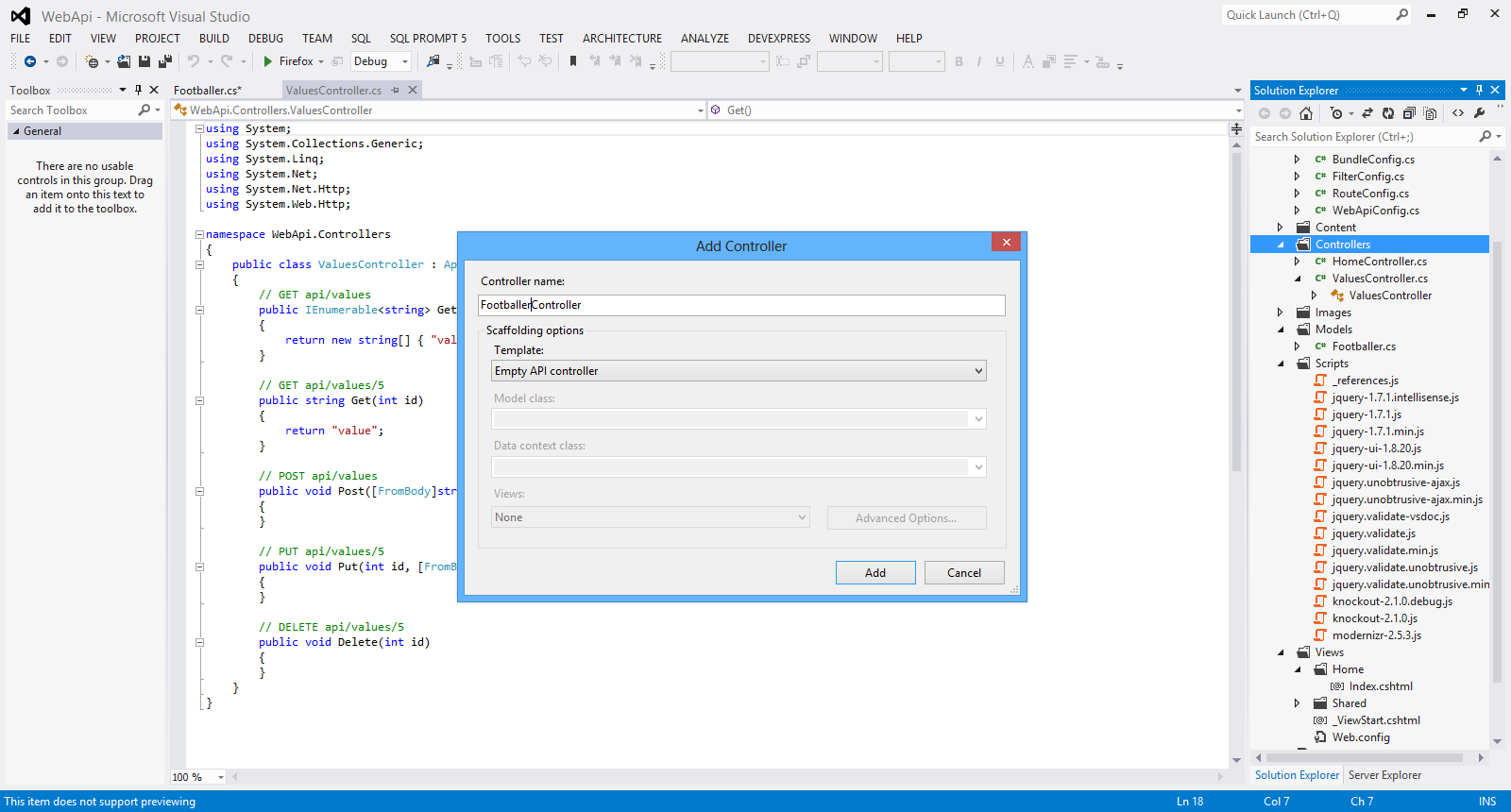Collapse the Controllers folder node
The width and height of the screenshot is (1511, 812).
(x=1281, y=245)
